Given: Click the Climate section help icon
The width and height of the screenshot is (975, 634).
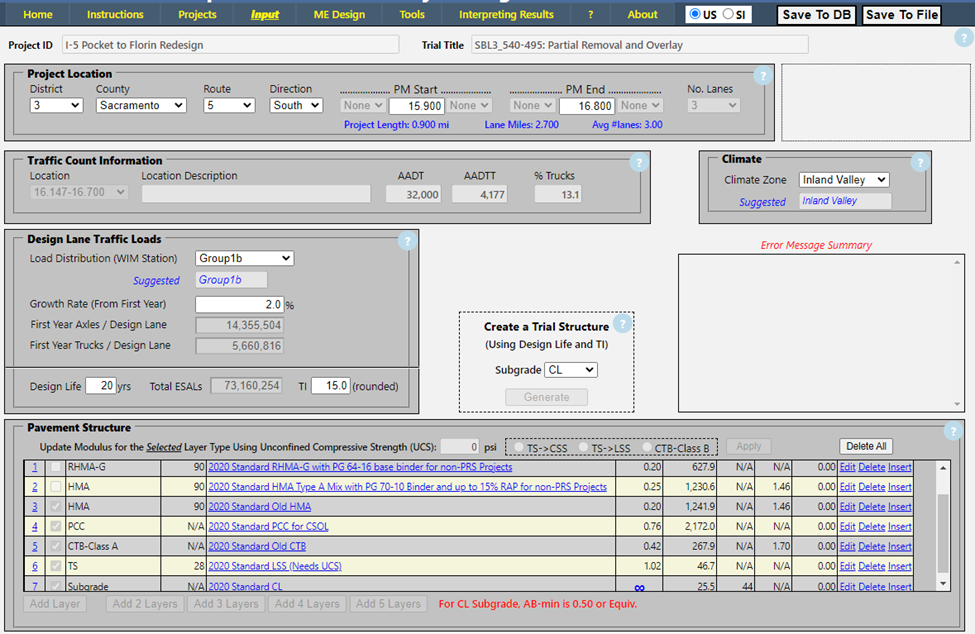Looking at the screenshot, I should (919, 163).
